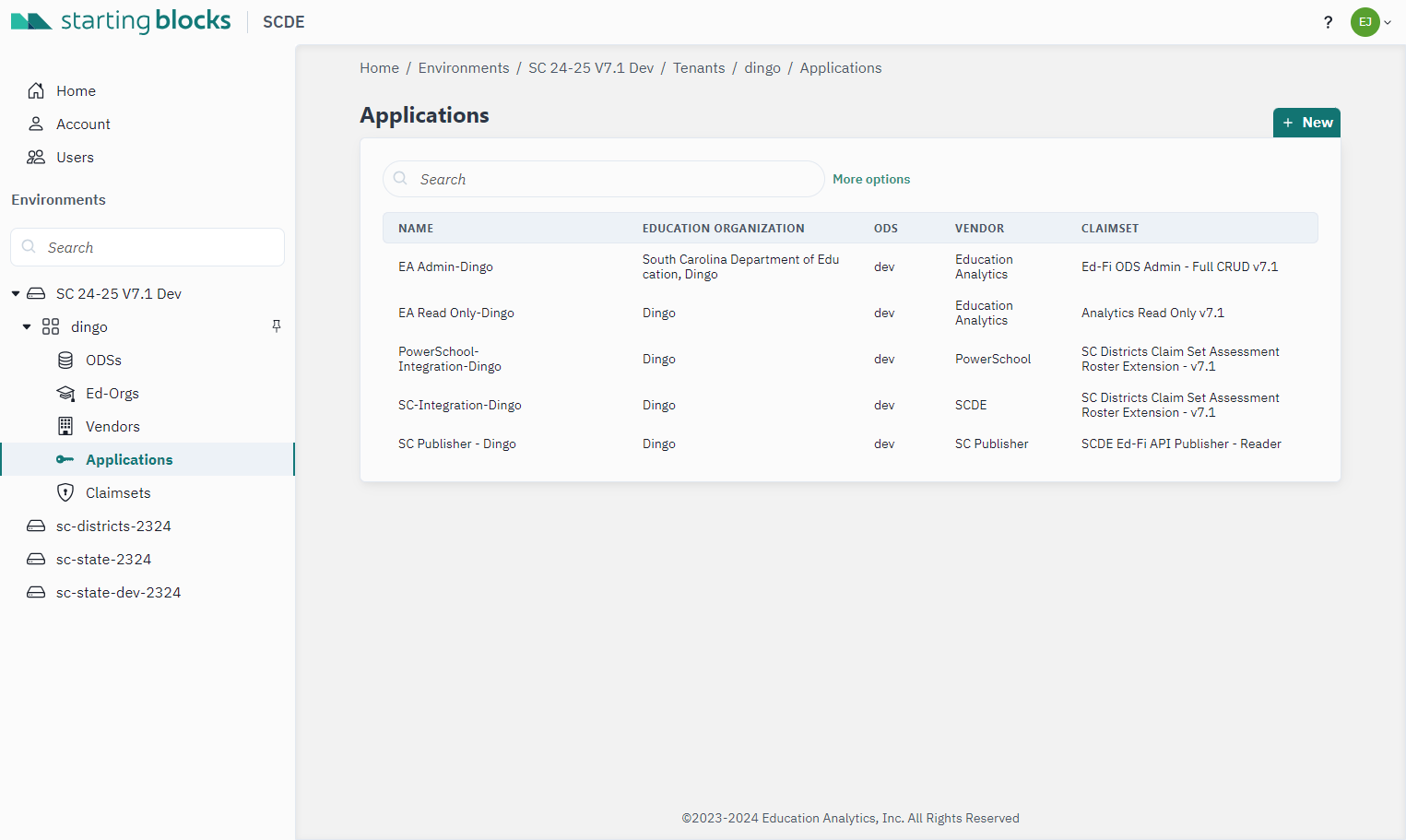Click the Vendors building icon
This screenshot has height=840, width=1406.
tap(65, 426)
